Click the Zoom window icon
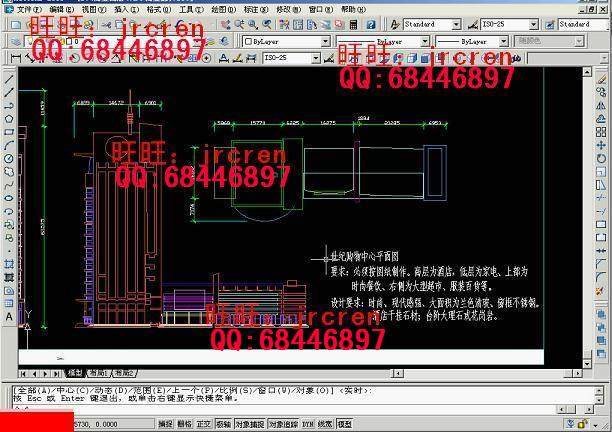This screenshot has height=432, width=612. pos(253,25)
